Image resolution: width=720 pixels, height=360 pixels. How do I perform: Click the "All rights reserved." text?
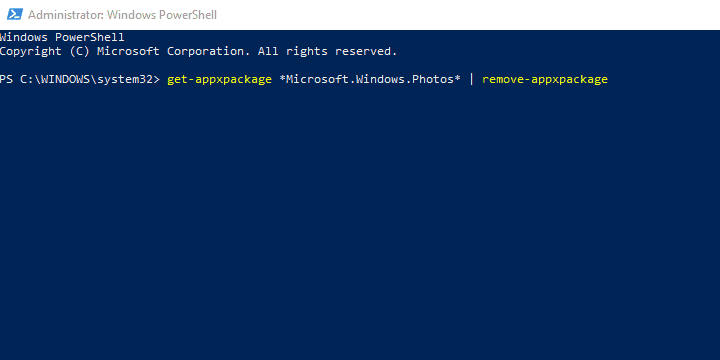point(327,51)
